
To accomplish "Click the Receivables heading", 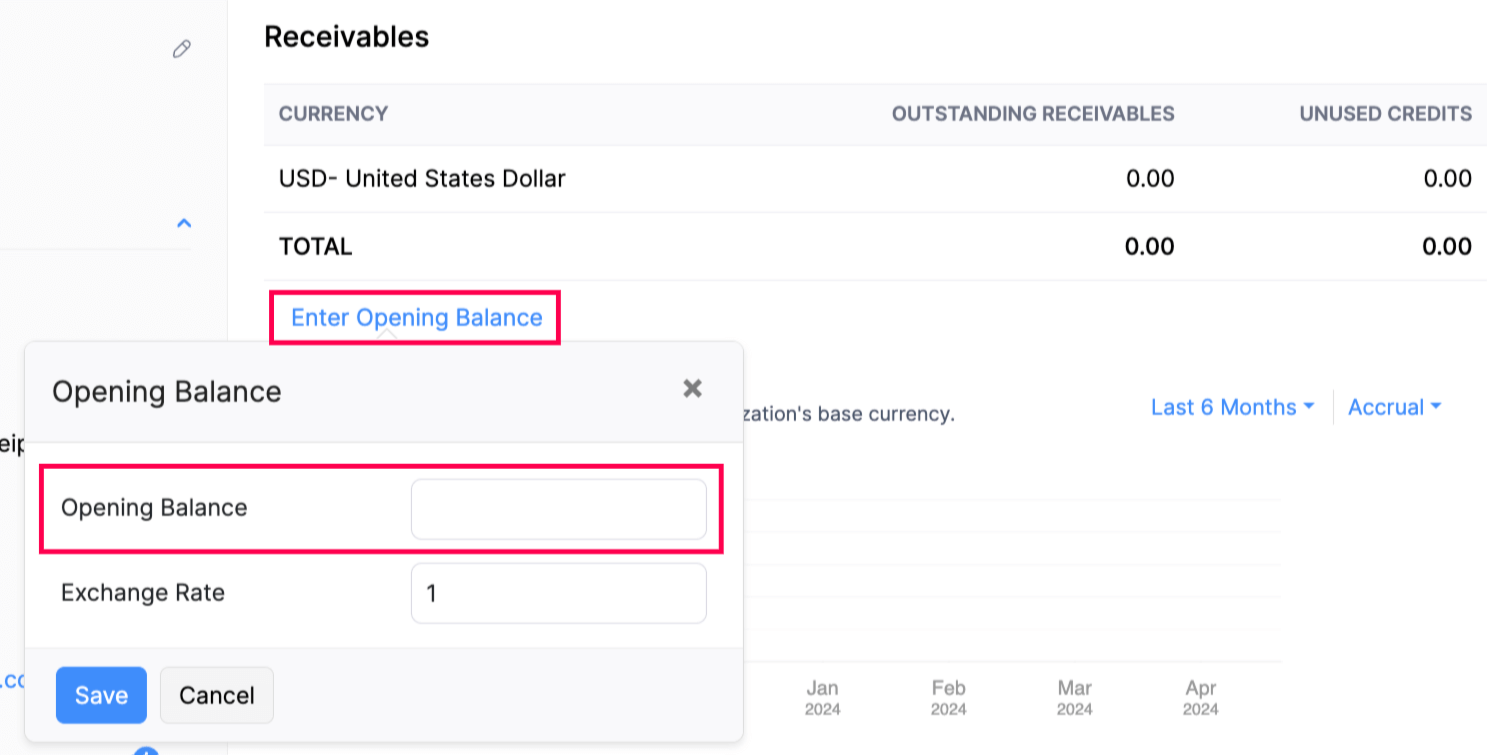I will click(x=346, y=36).
